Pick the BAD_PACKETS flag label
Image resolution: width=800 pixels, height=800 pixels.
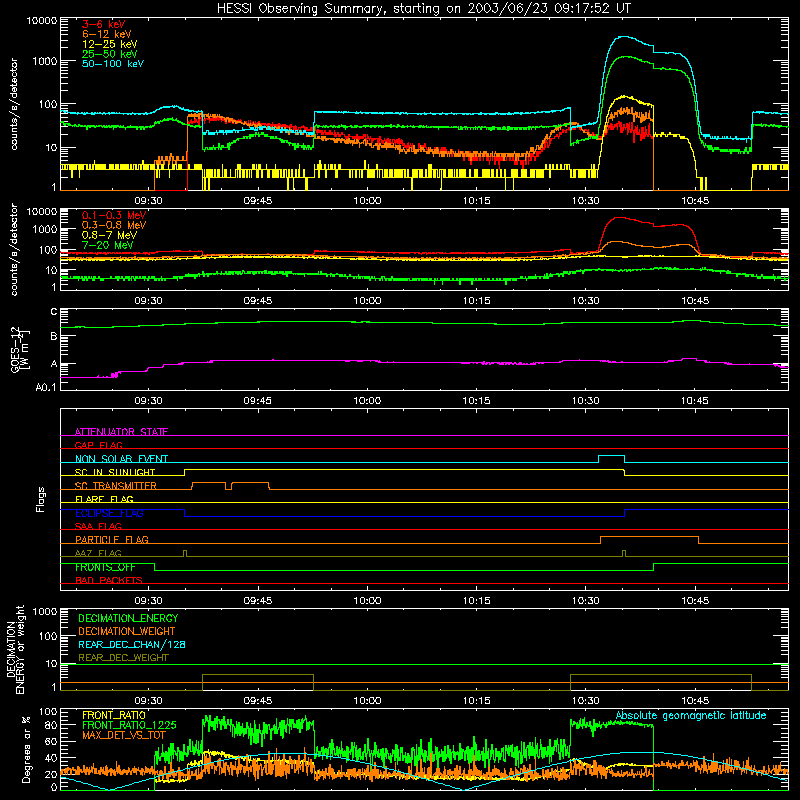109,580
